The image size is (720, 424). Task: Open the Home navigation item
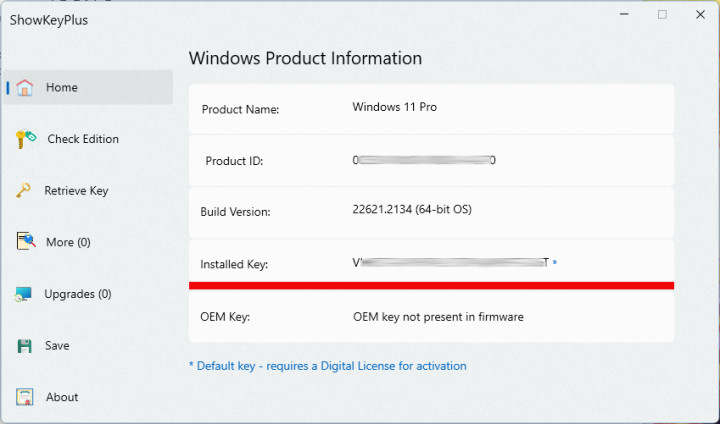tap(62, 87)
